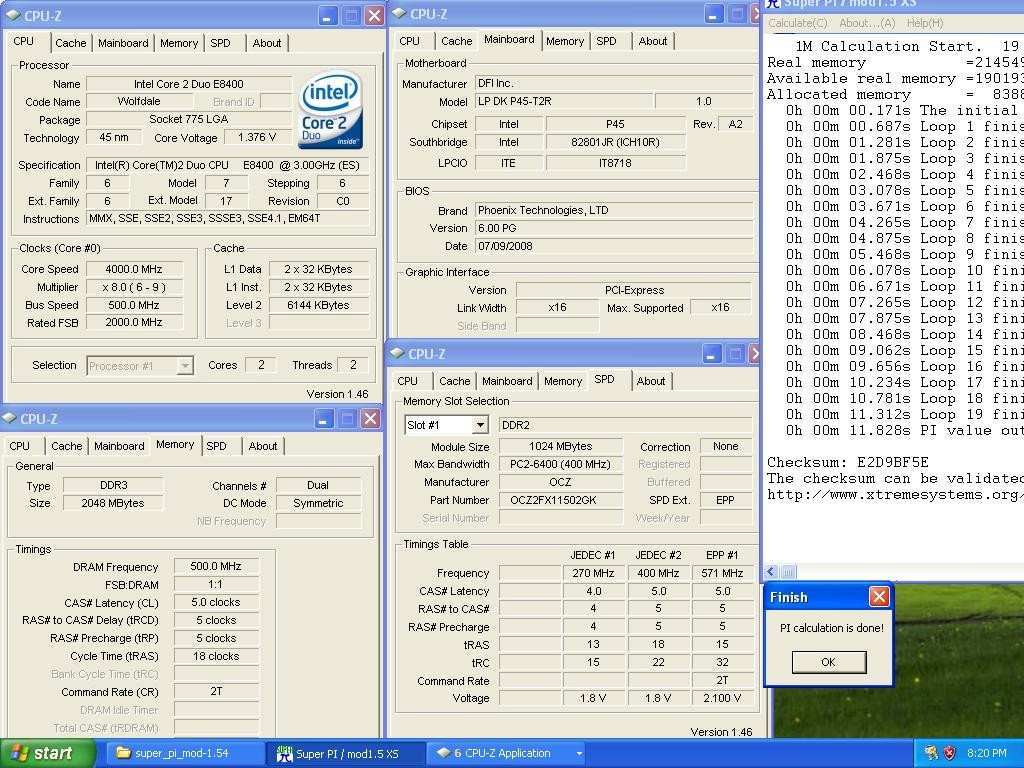The width and height of the screenshot is (1024, 768).
Task: Click the "PC2-6400 (400 MHz)" max bandwidth field
Action: 560,464
